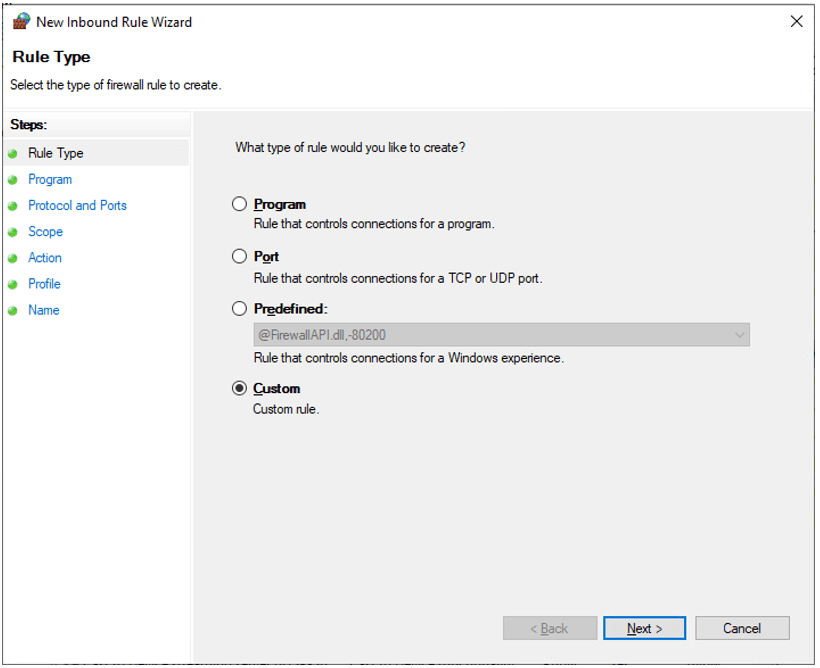Click green bullet beside Scope step

click(13, 232)
